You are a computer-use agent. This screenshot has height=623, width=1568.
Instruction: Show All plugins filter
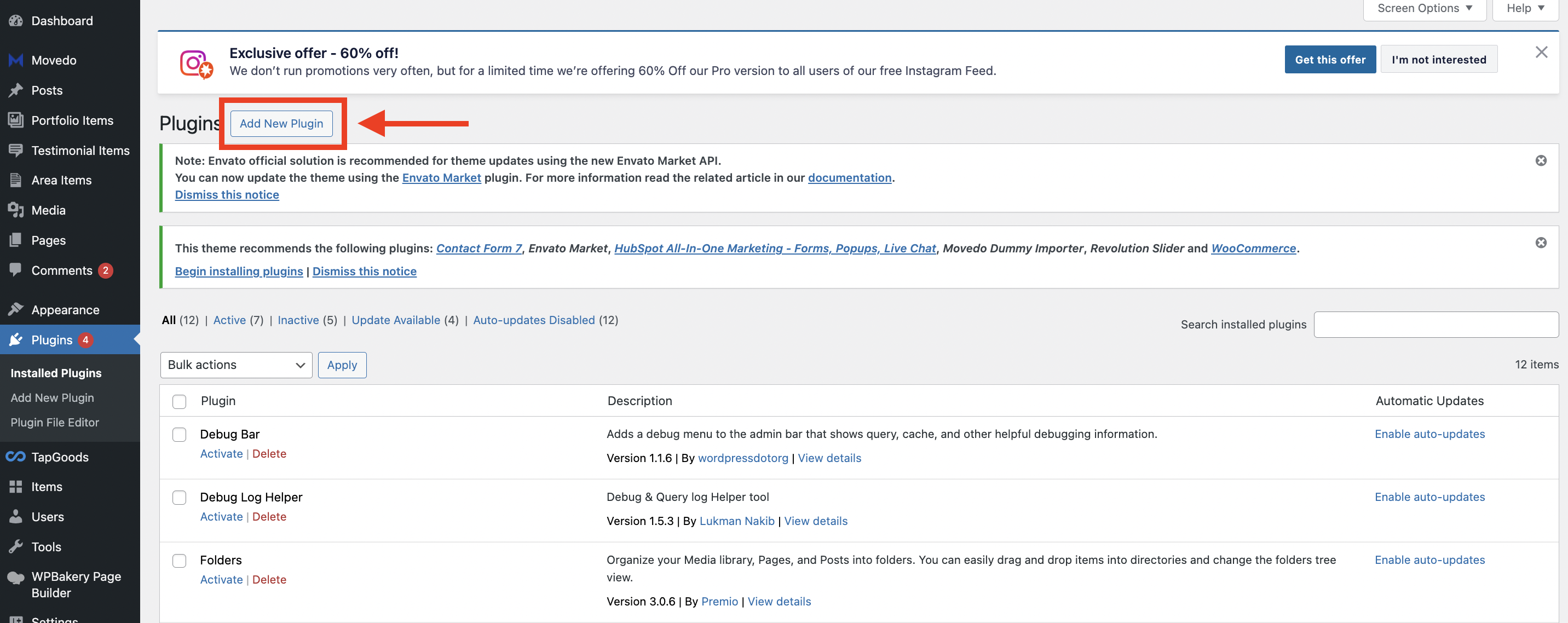169,320
